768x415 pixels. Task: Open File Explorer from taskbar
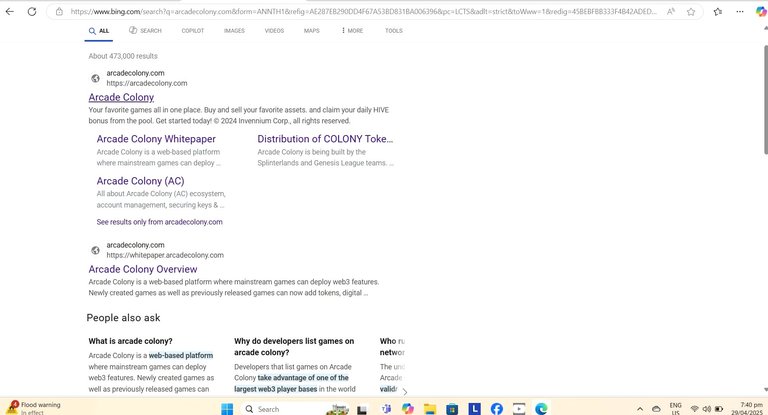point(430,409)
